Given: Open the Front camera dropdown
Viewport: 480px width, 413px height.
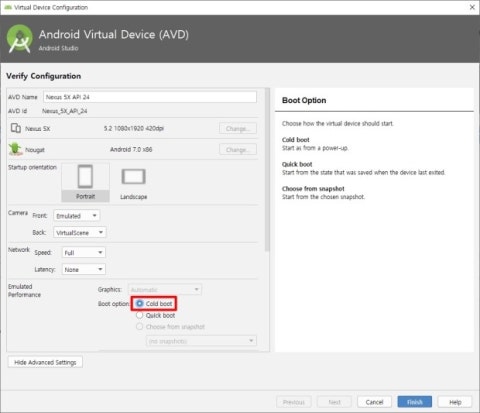Looking at the screenshot, I should [x=76, y=216].
